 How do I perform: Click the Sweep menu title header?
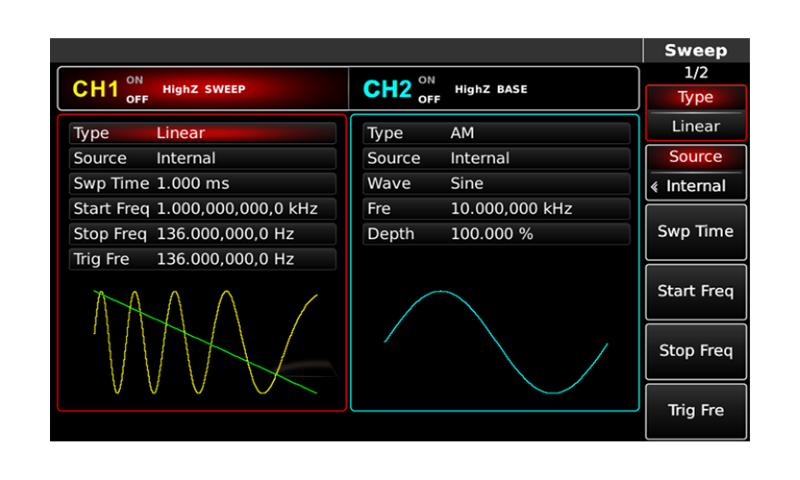pos(695,51)
